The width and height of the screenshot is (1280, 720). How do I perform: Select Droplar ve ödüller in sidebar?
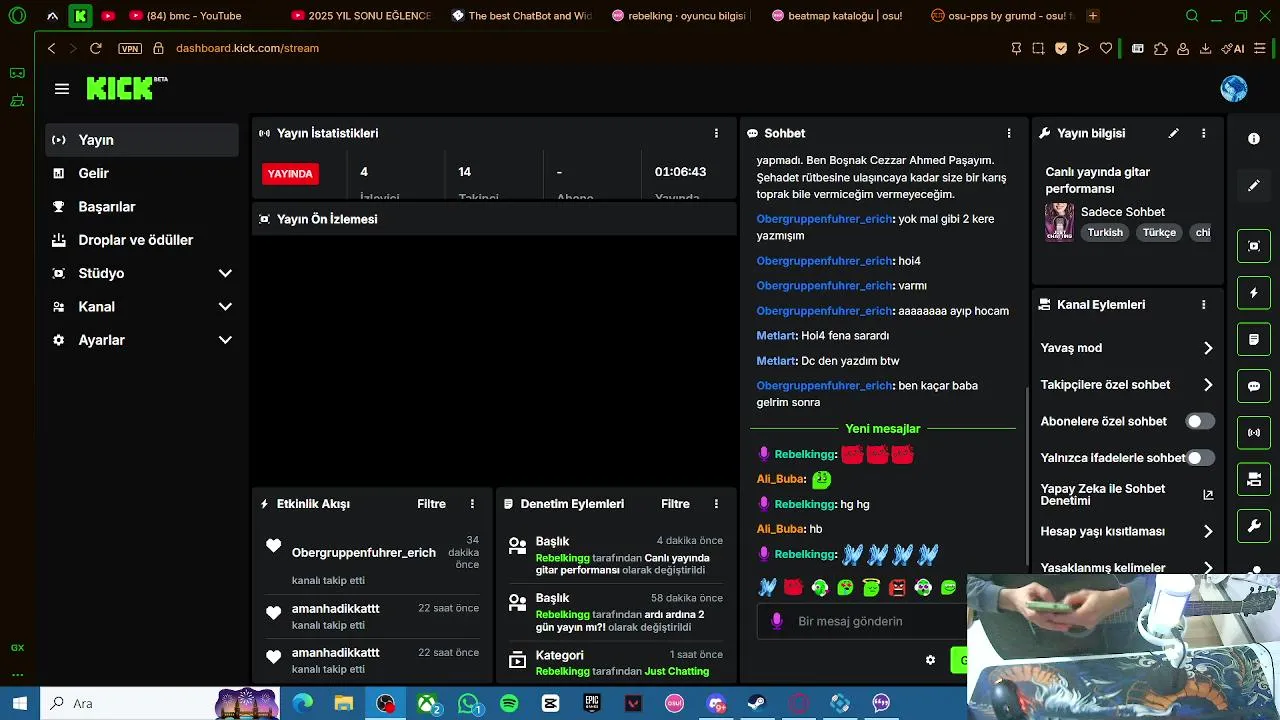pyautogui.click(x=142, y=240)
